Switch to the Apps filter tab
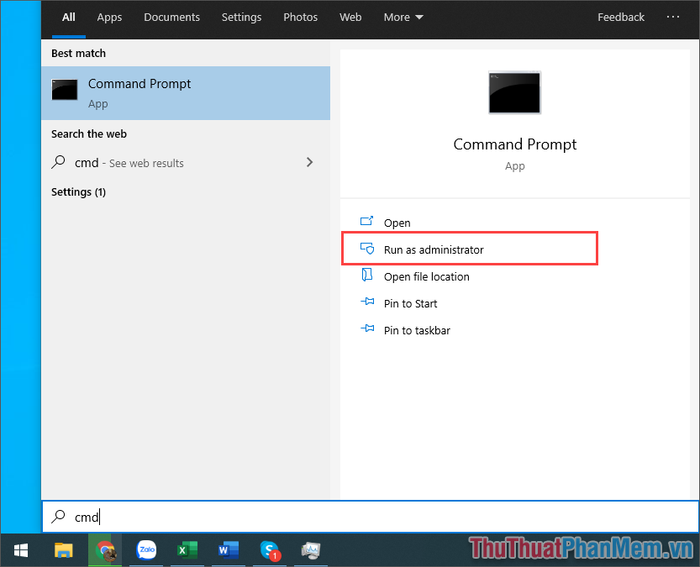The width and height of the screenshot is (700, 567). click(x=109, y=17)
